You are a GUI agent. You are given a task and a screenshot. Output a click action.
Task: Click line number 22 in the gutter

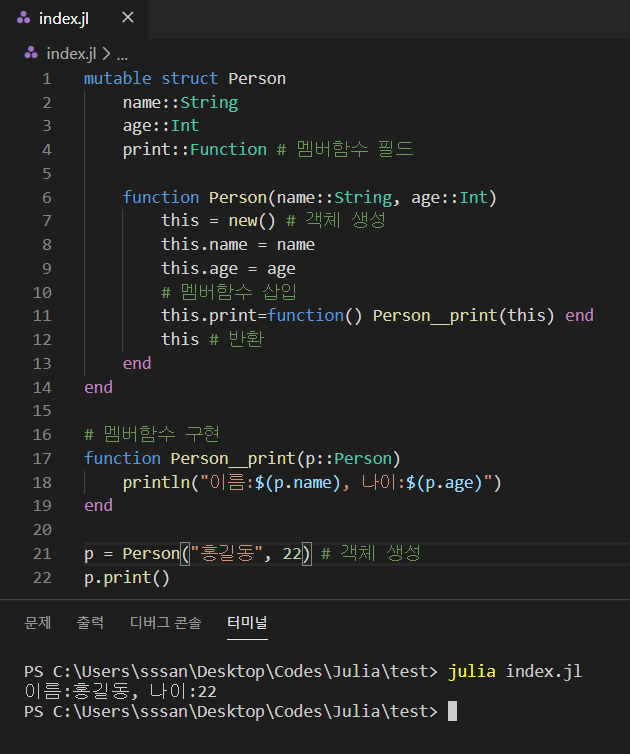[42, 577]
